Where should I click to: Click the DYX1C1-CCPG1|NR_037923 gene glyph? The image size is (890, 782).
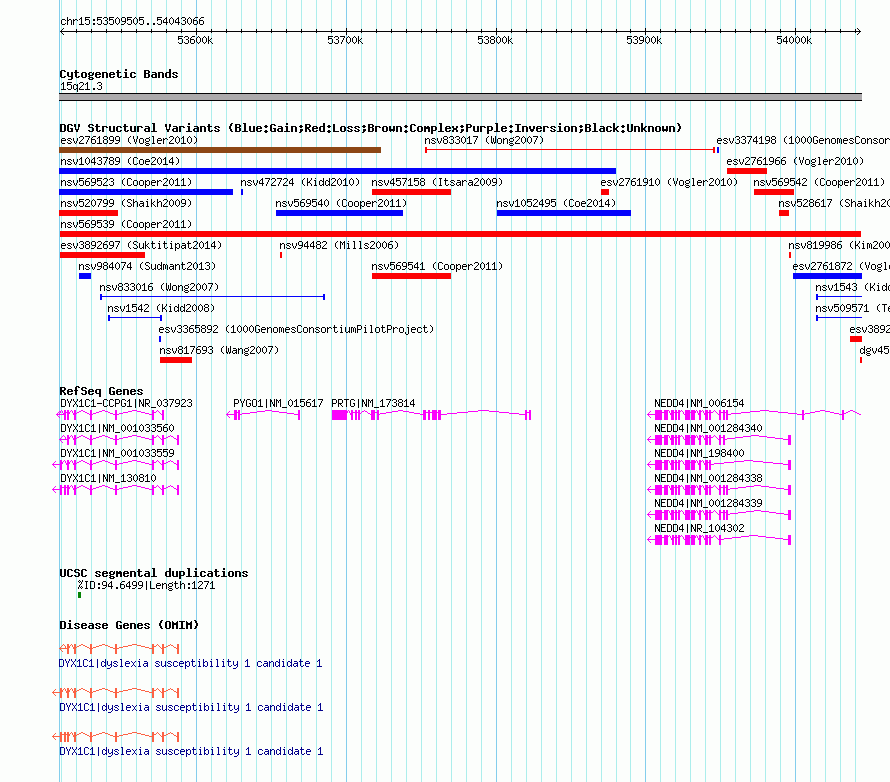point(111,415)
